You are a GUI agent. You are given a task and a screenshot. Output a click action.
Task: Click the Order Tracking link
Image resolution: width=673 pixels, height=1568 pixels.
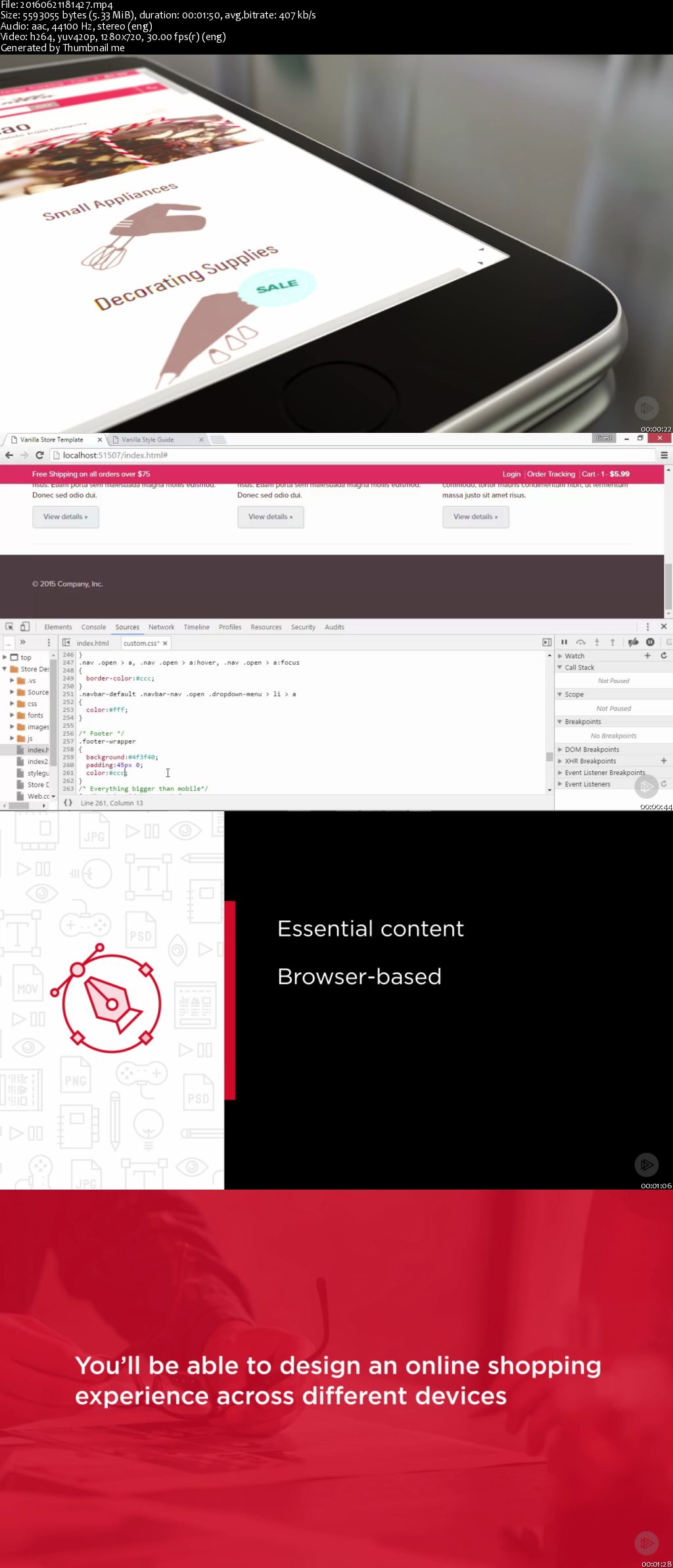click(x=551, y=474)
